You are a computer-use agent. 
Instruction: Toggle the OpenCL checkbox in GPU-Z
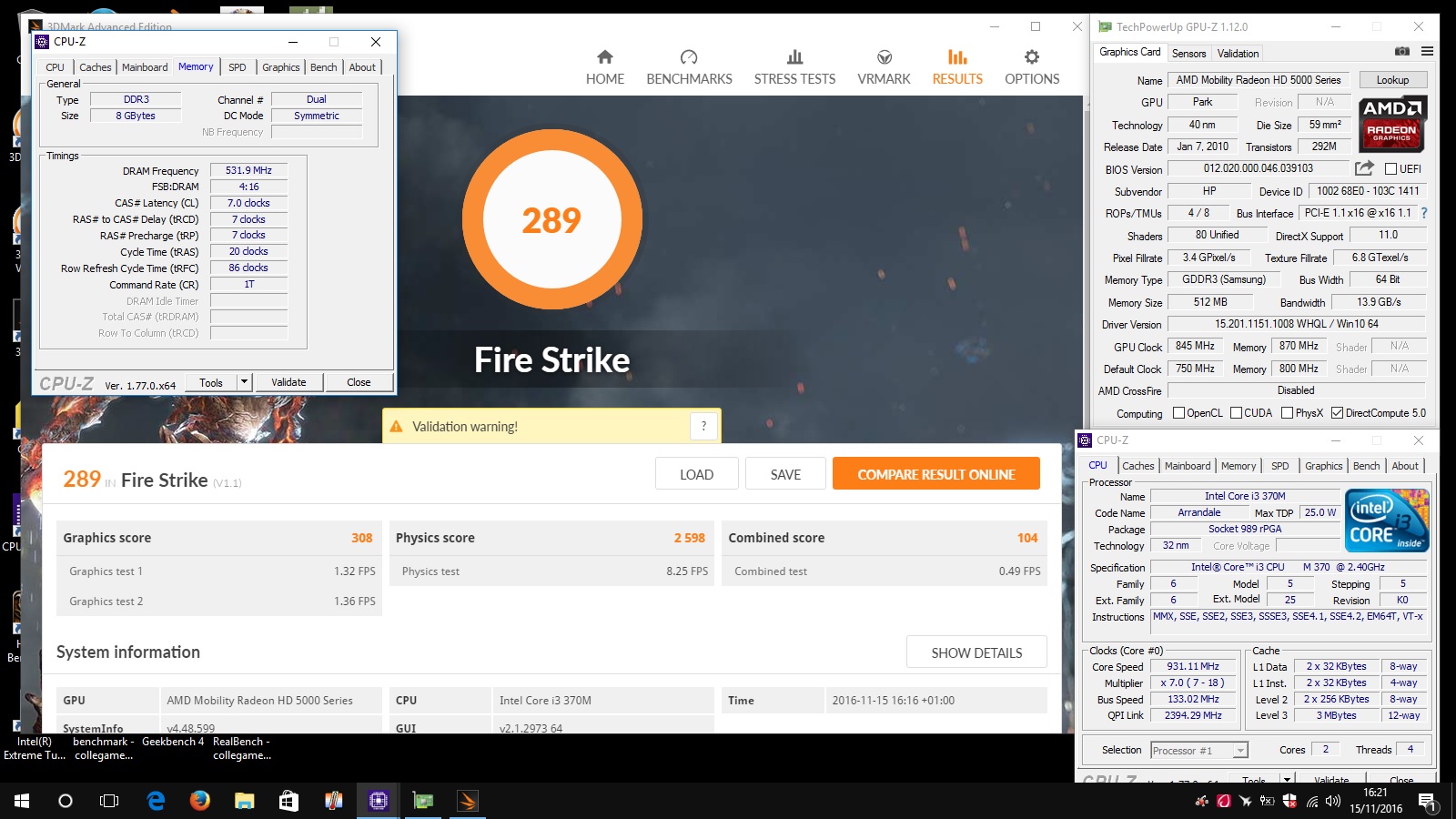point(1178,413)
